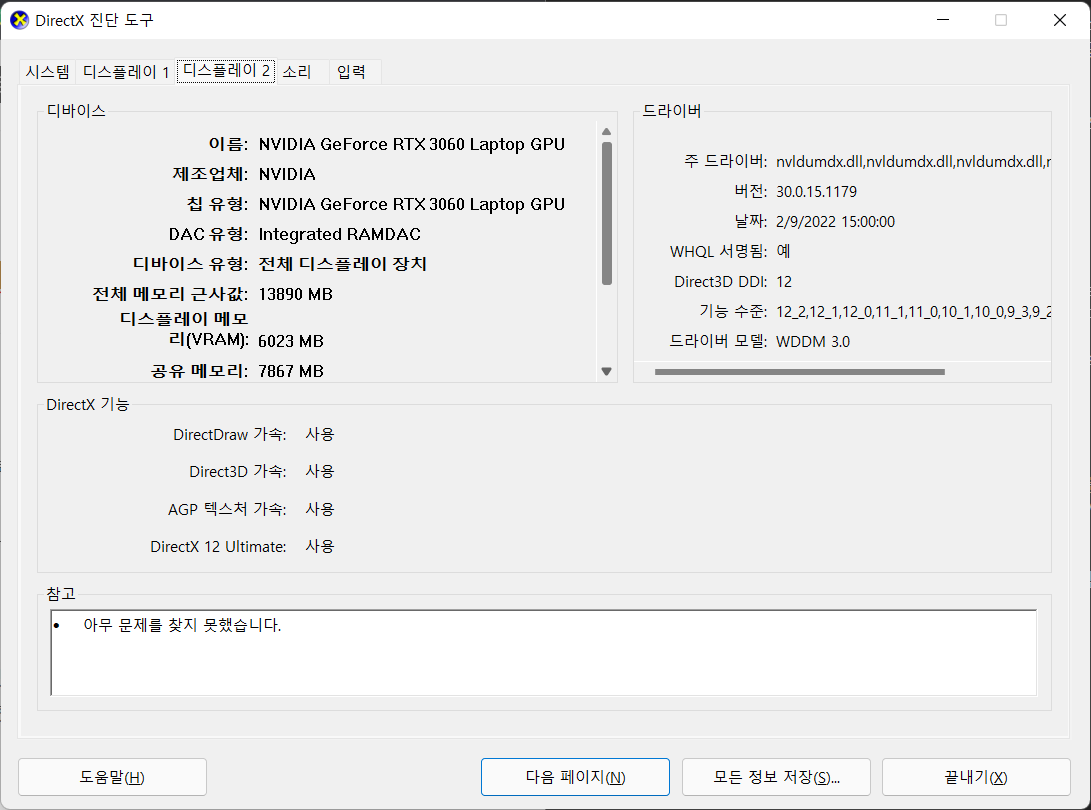The width and height of the screenshot is (1091, 810).
Task: Click the DirectX 12 Ultimate status 사용
Action: [x=320, y=546]
